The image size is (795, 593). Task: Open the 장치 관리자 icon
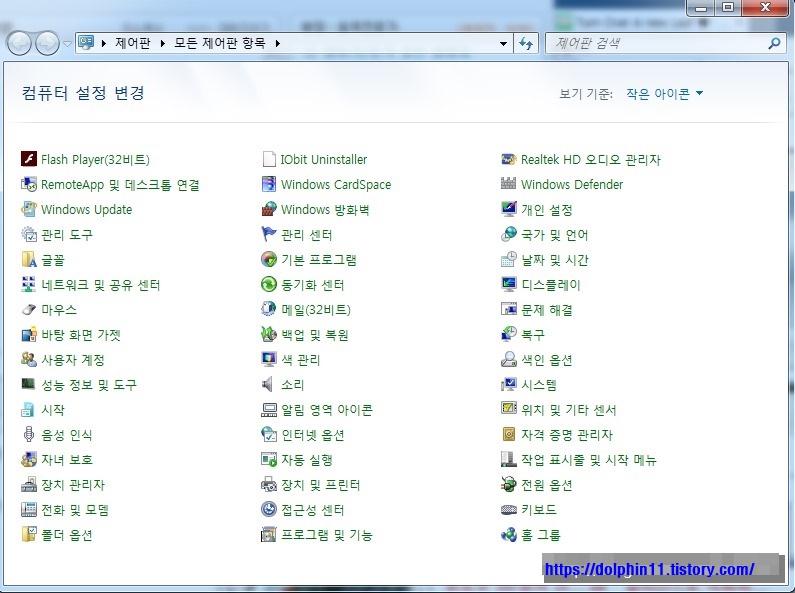tap(29, 485)
